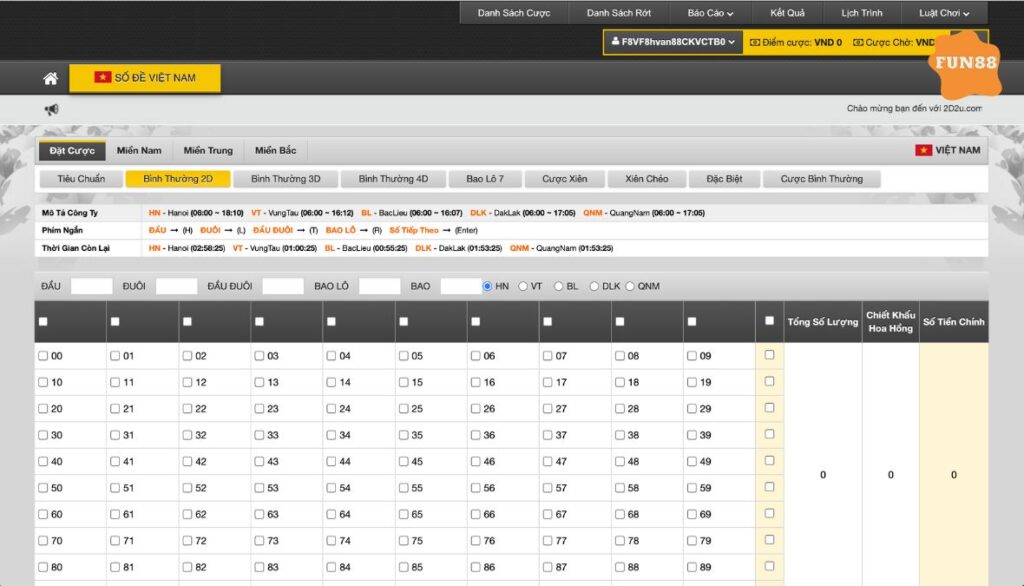Select the Cược Bình Thường bet type
Screen dimensions: 1024x586
(x=822, y=179)
